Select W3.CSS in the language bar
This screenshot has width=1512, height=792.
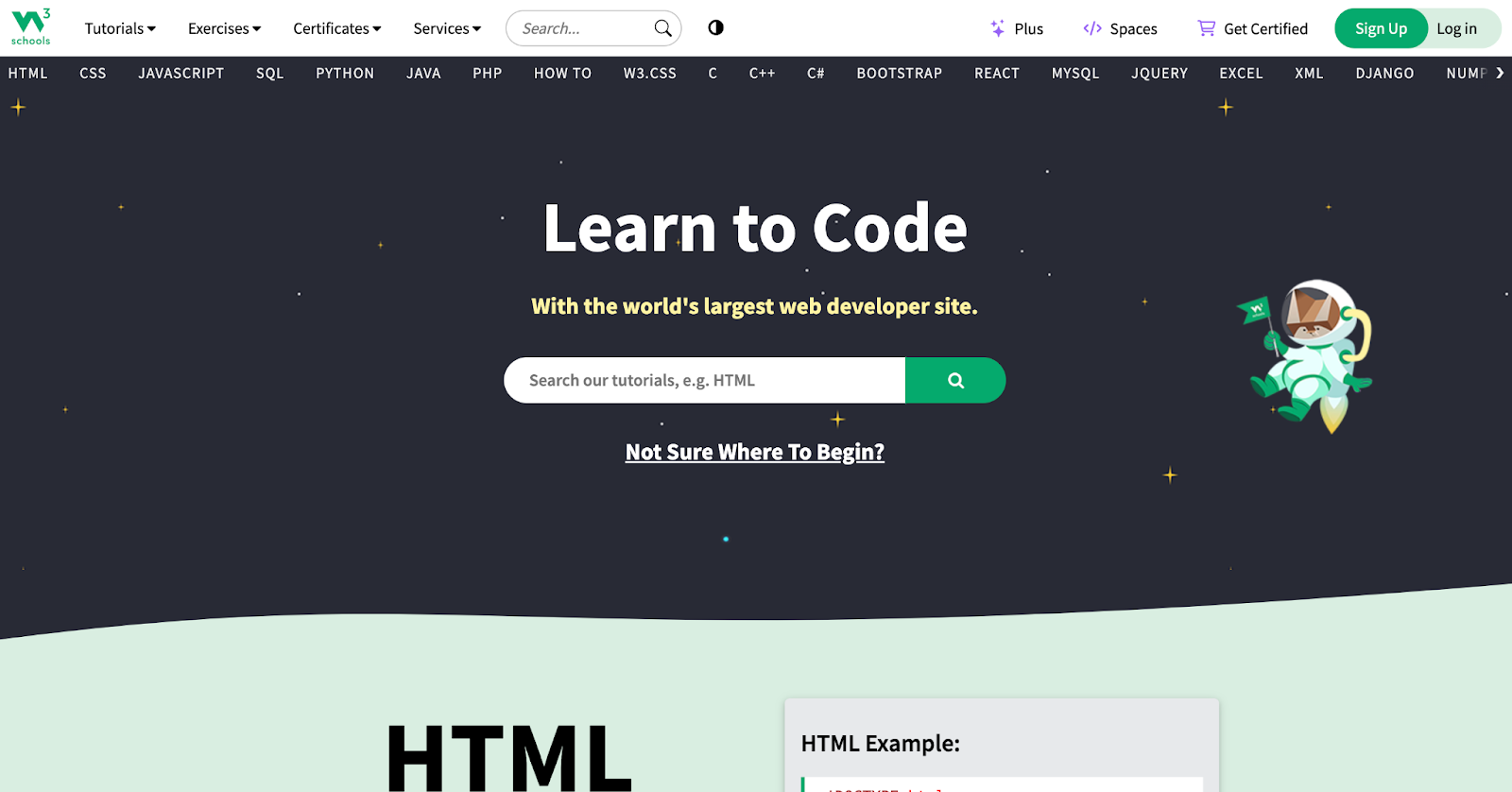pos(650,73)
